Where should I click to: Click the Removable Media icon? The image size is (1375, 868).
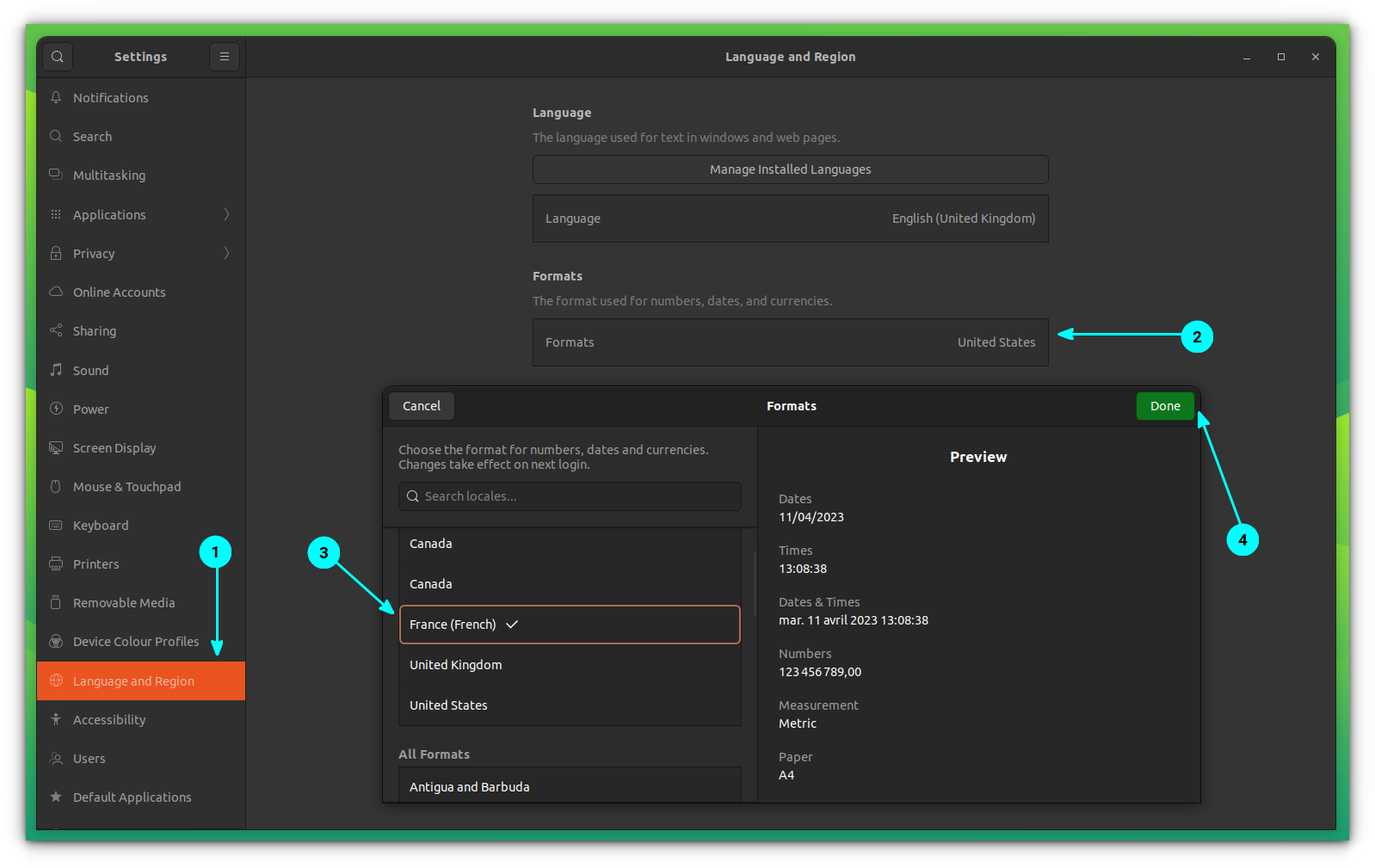(x=56, y=602)
